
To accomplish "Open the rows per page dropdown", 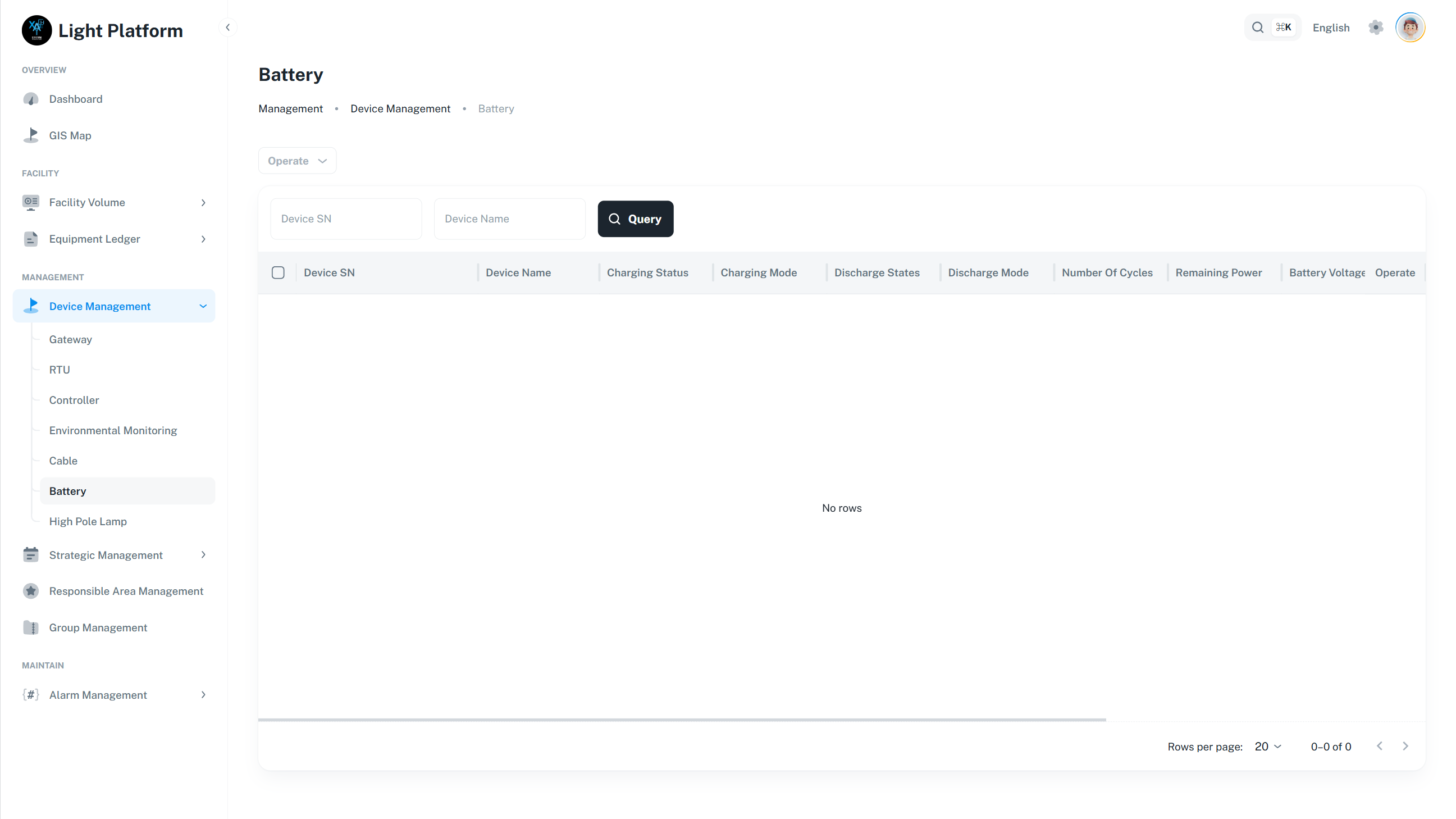I will (x=1268, y=747).
